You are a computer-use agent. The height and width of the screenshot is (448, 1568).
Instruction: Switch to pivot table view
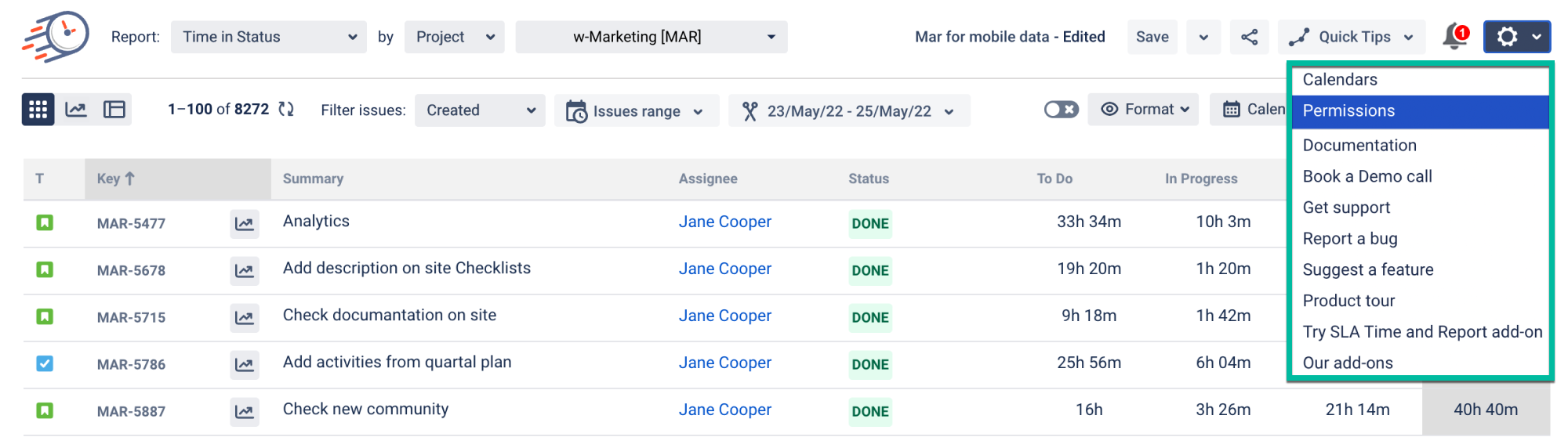pos(114,110)
